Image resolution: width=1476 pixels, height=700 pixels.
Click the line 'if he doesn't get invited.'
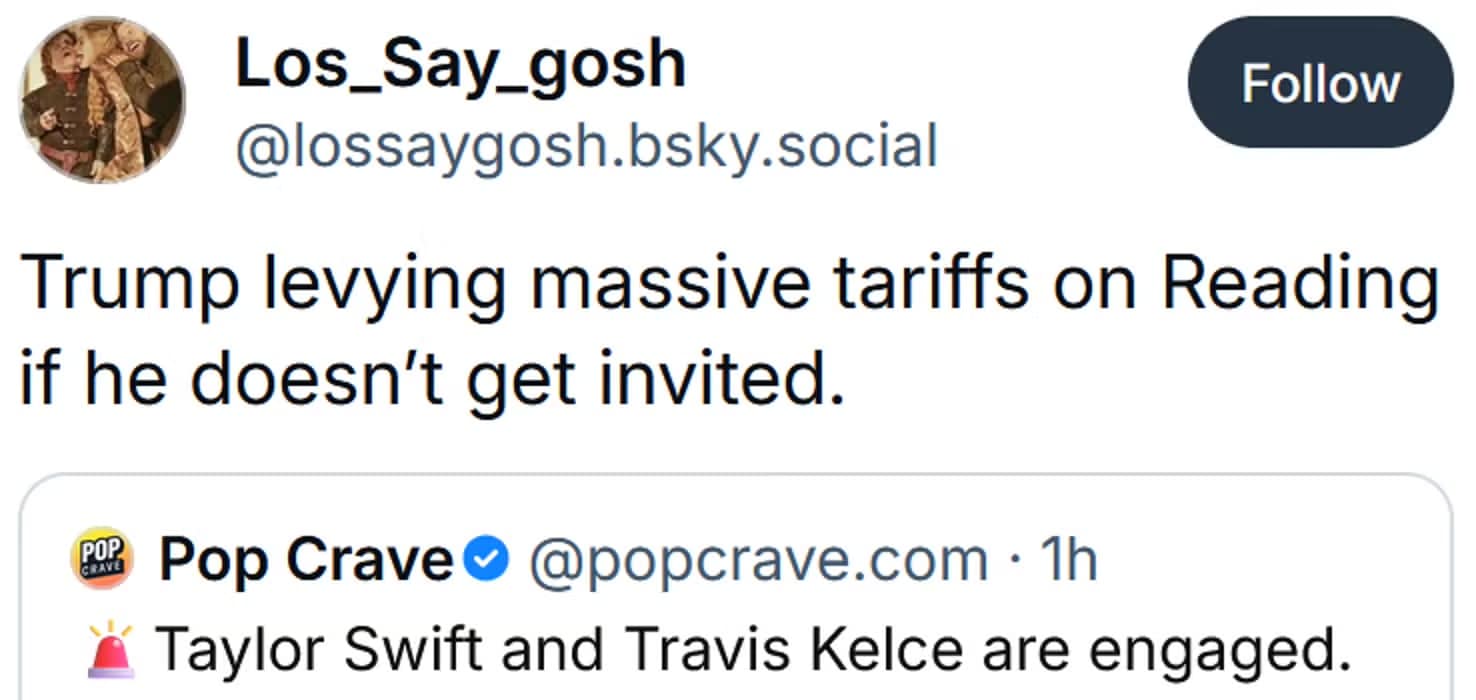(424, 384)
